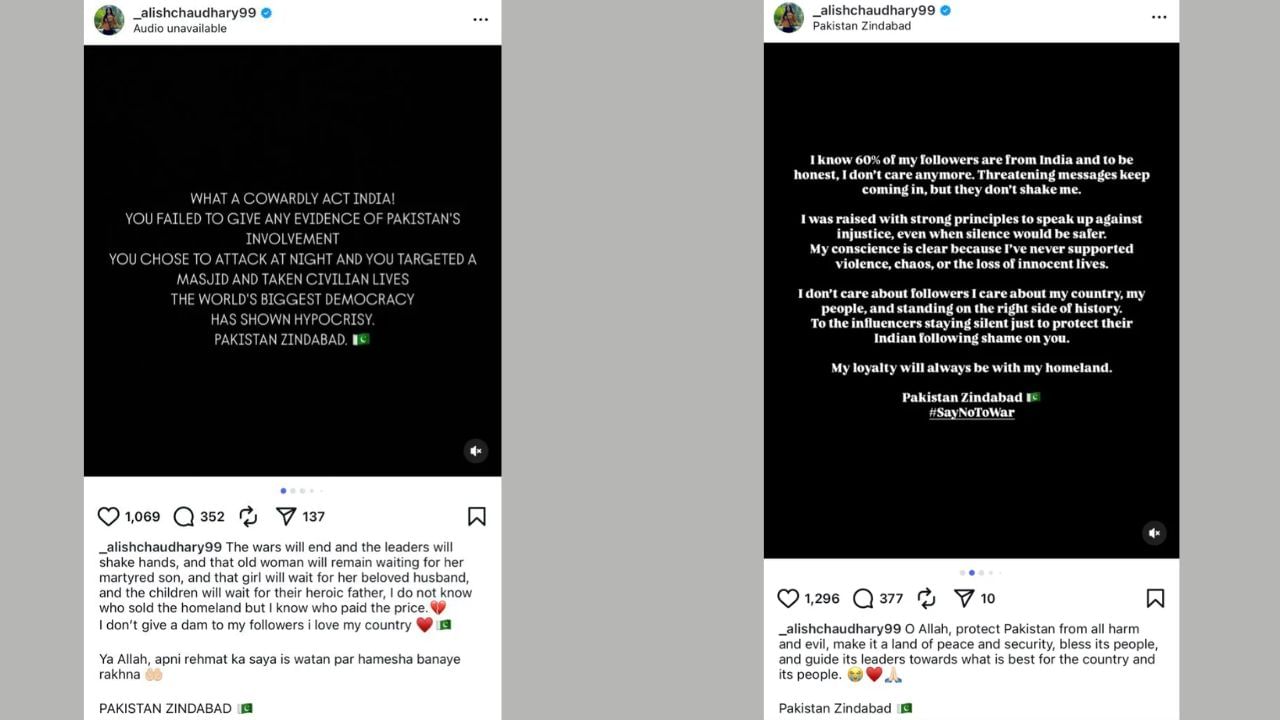
Task: Open the right post's three-dot options menu
Action: click(x=1159, y=17)
